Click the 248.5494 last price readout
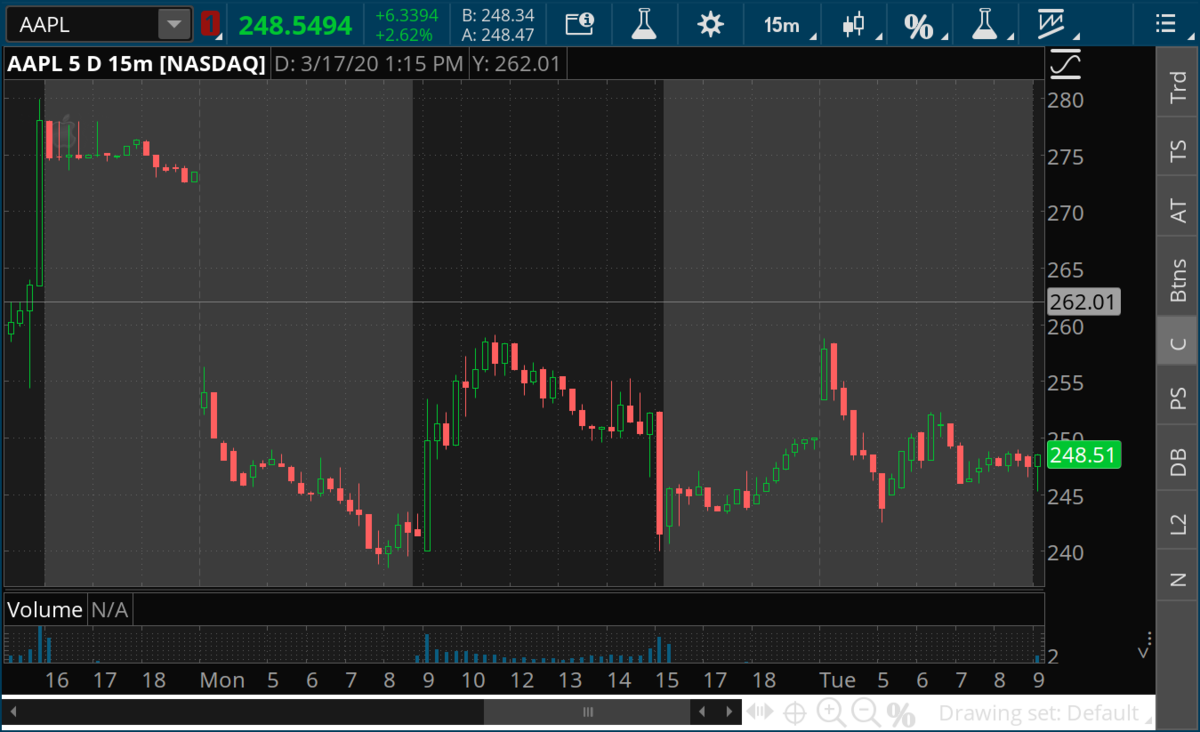 (x=295, y=25)
